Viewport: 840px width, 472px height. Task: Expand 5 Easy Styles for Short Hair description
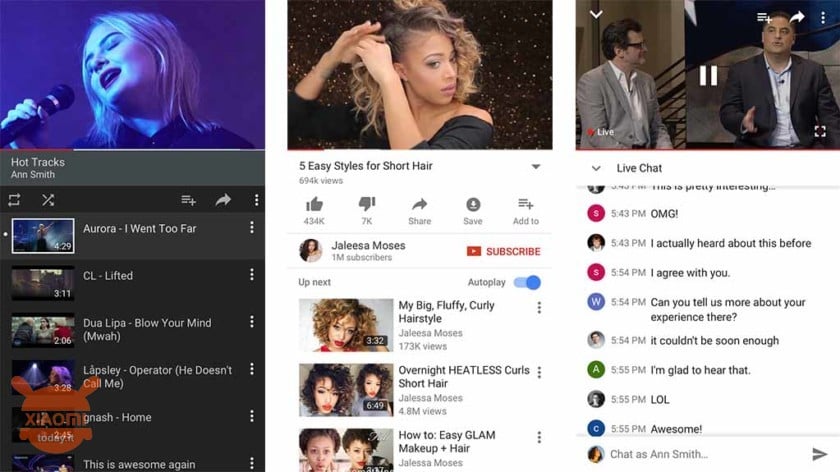pos(536,167)
